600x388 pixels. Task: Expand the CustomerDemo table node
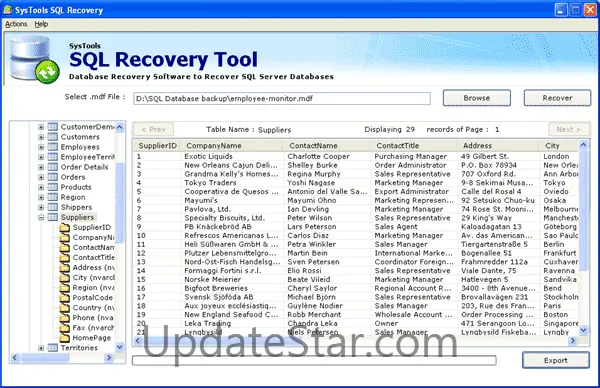point(41,127)
